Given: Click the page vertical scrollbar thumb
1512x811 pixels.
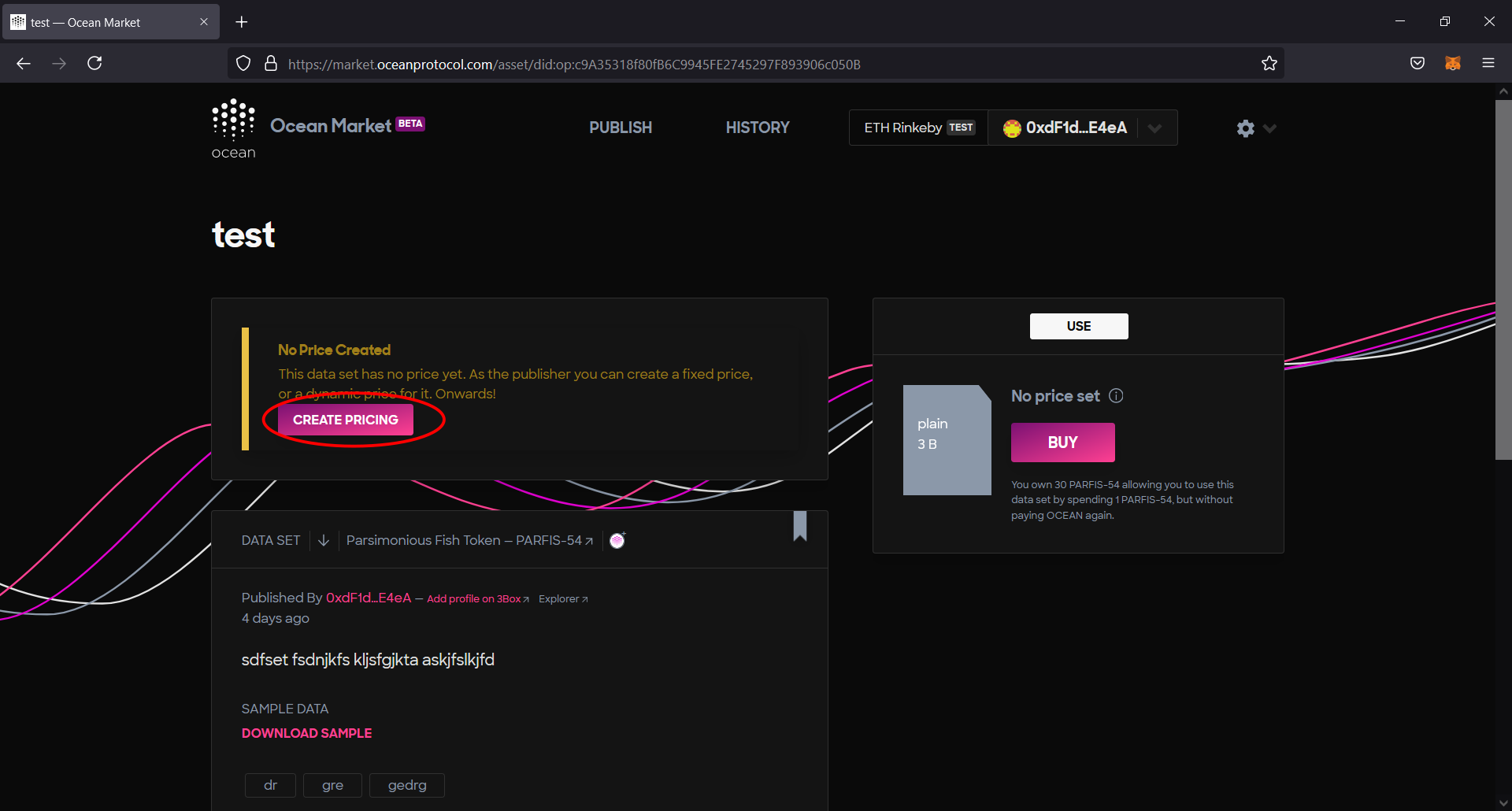Looking at the screenshot, I should (x=1503, y=280).
